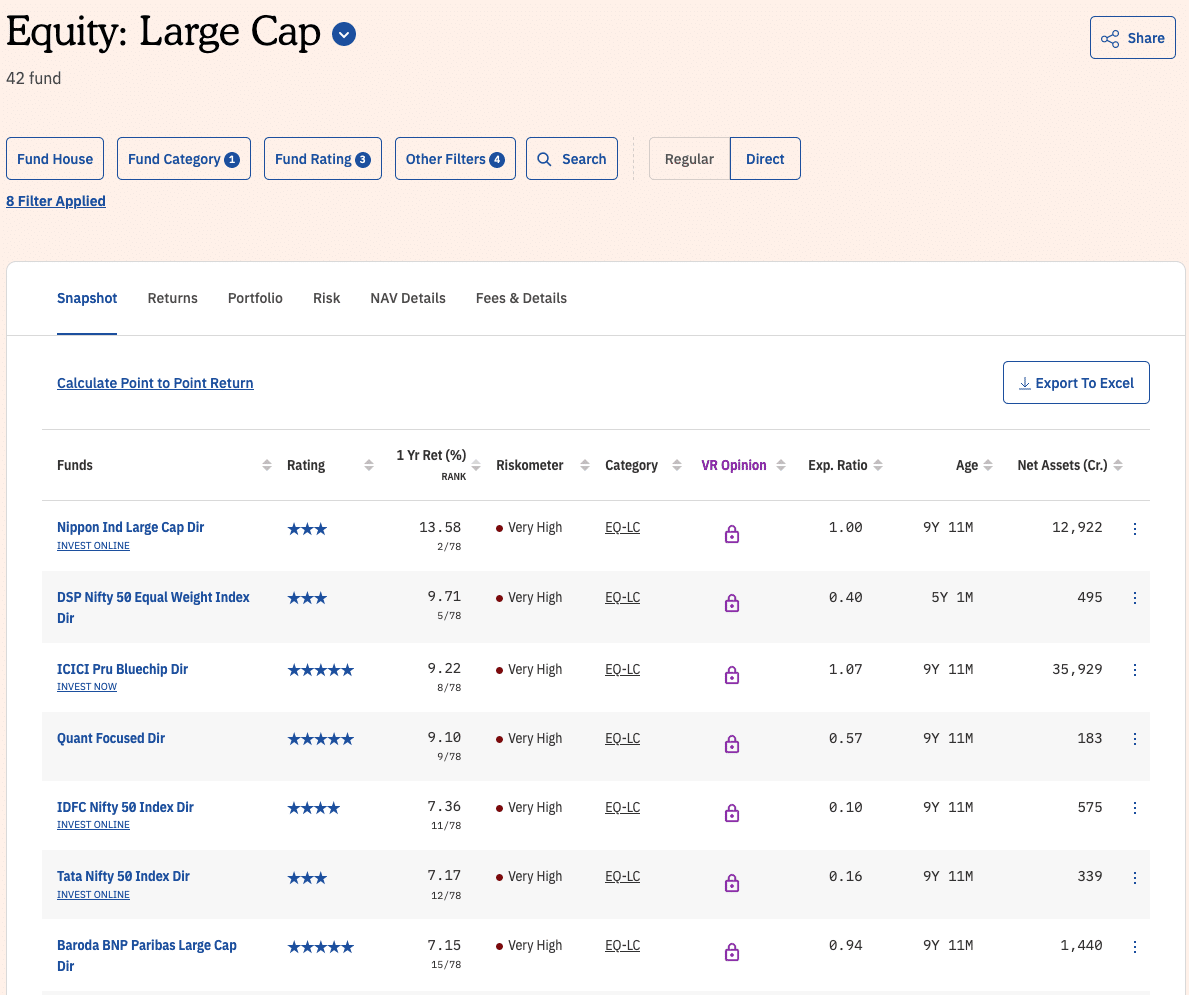The height and width of the screenshot is (995, 1189).
Task: Open Baroda BNP Paribas Large Cap Dir fund
Action: pyautogui.click(x=146, y=956)
